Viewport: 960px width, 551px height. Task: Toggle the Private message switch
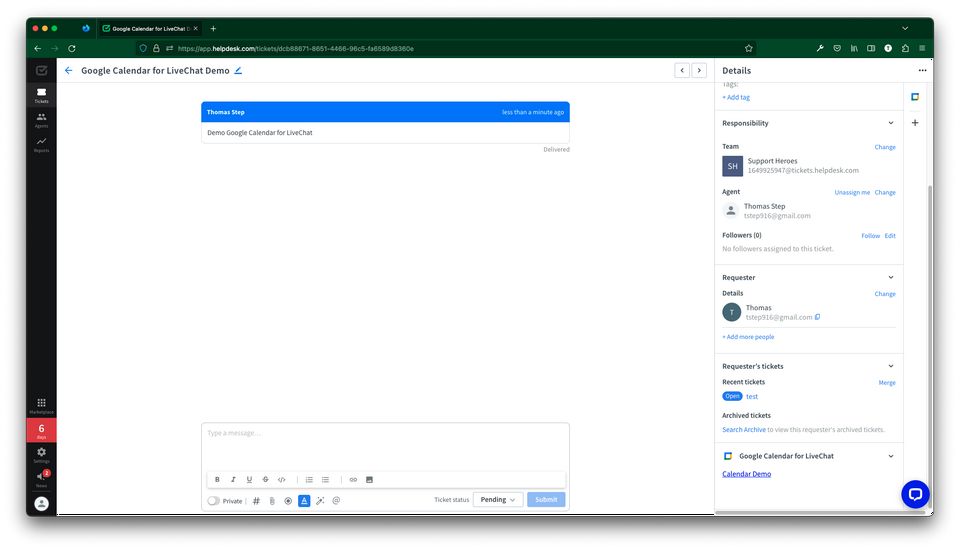pos(214,500)
